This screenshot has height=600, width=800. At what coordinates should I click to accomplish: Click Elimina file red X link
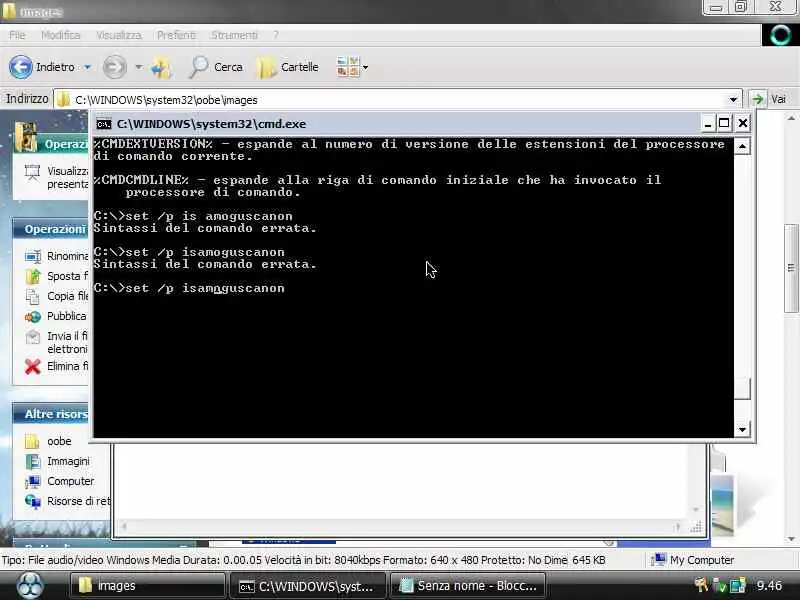57,366
